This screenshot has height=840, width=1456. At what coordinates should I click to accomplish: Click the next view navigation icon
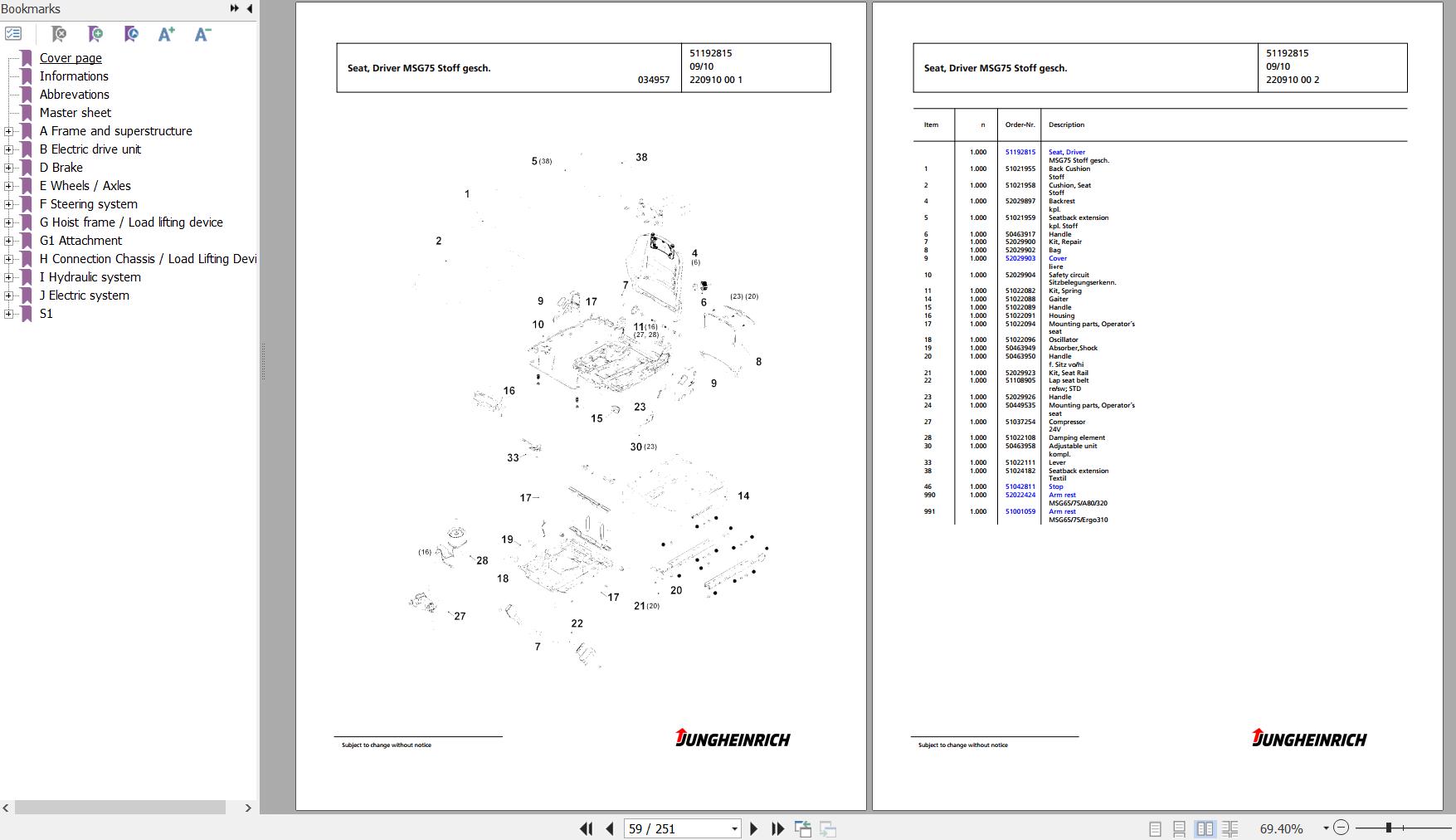[x=828, y=828]
